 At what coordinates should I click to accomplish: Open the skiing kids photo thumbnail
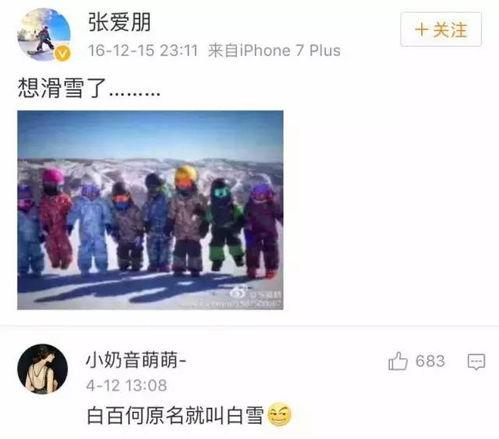point(150,210)
